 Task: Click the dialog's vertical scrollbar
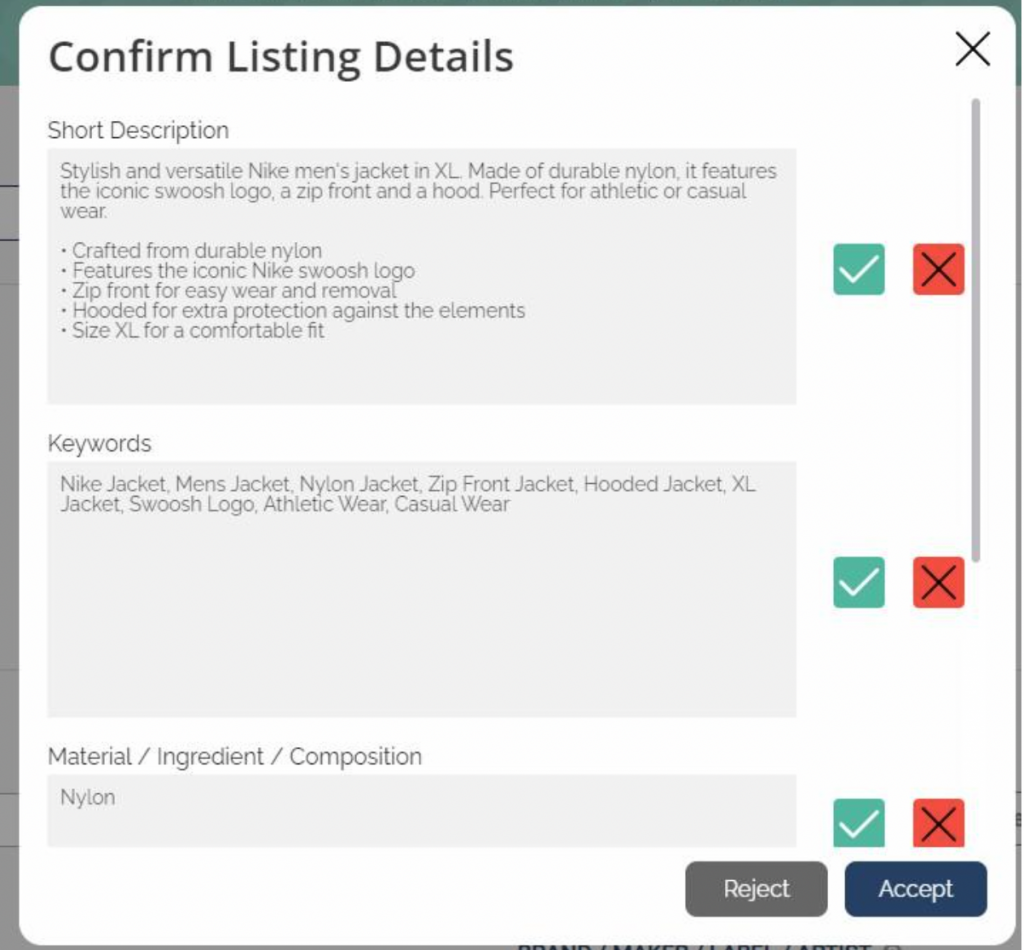[x=975, y=330]
